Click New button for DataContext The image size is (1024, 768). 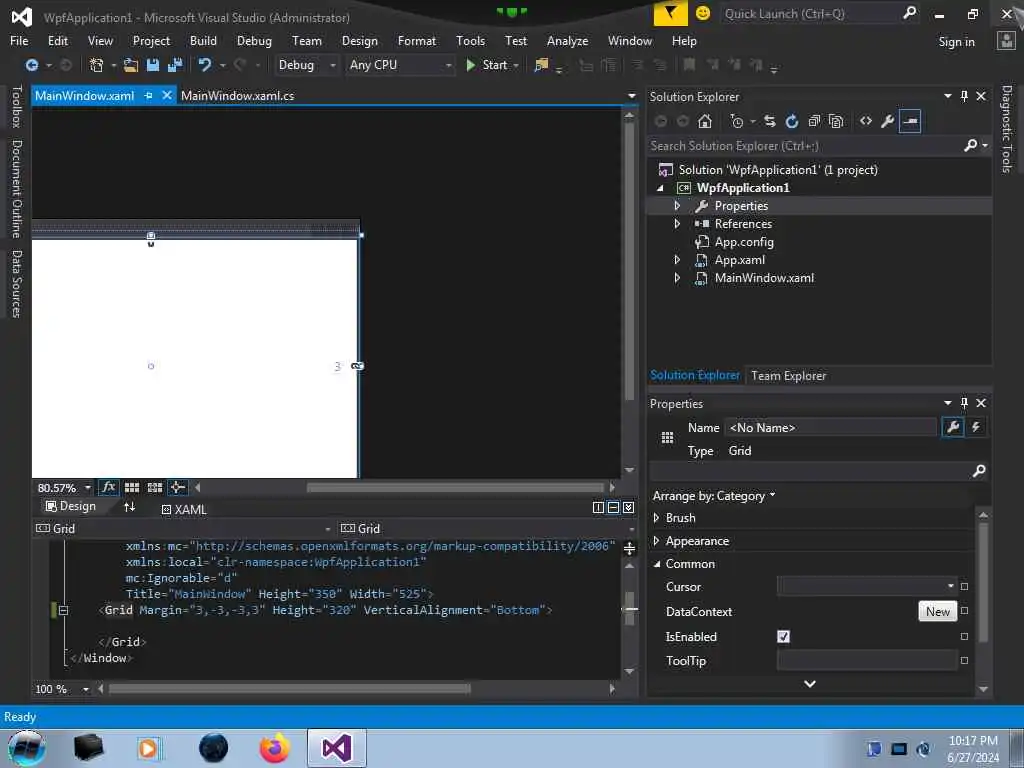[x=937, y=611]
